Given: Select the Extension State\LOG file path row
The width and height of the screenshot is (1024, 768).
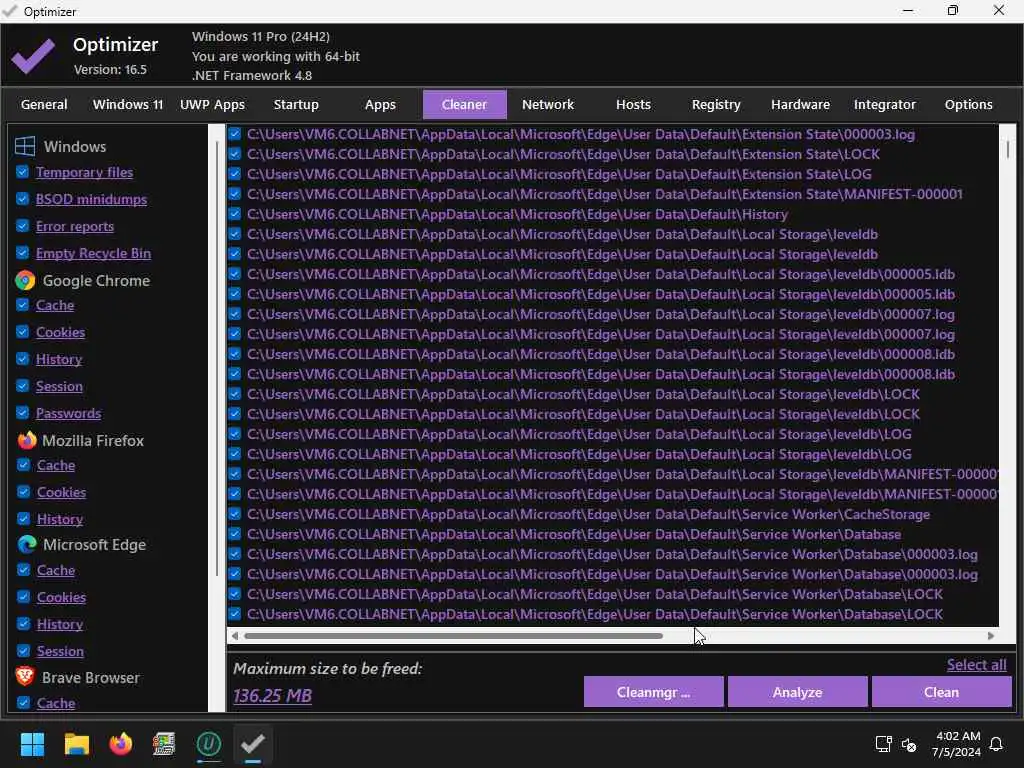Looking at the screenshot, I should tap(559, 174).
